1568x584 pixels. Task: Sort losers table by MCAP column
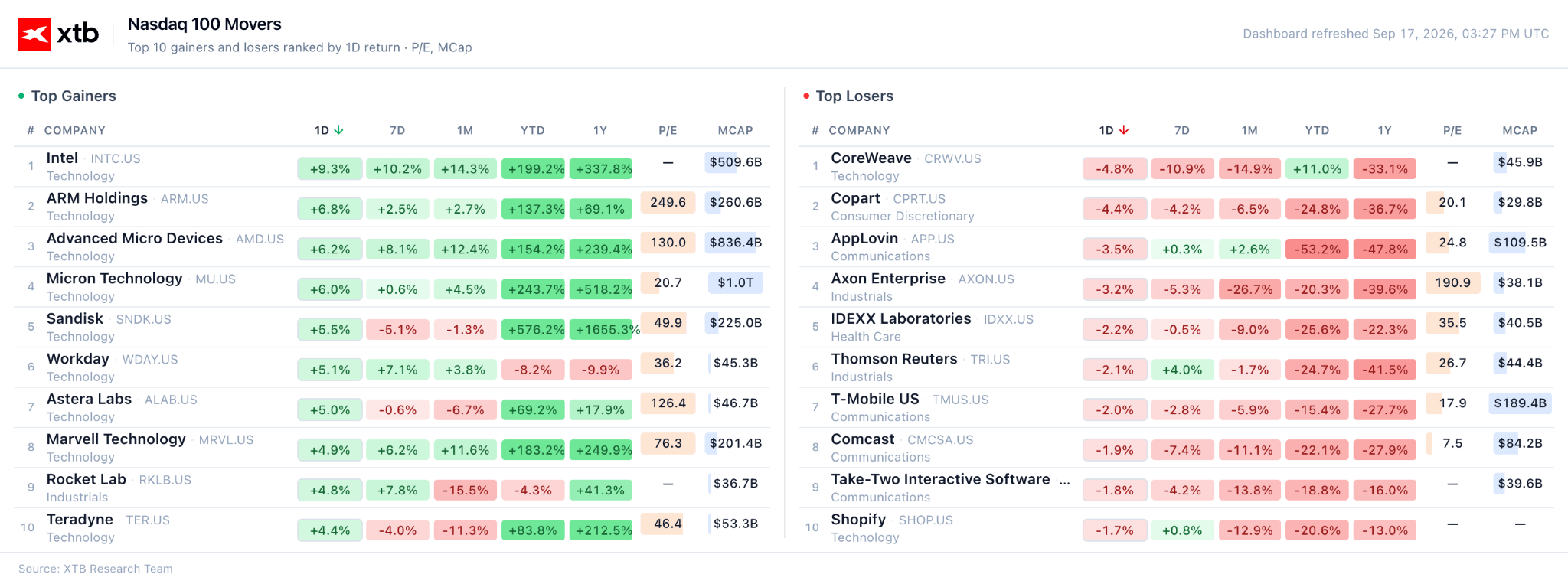(x=1520, y=131)
